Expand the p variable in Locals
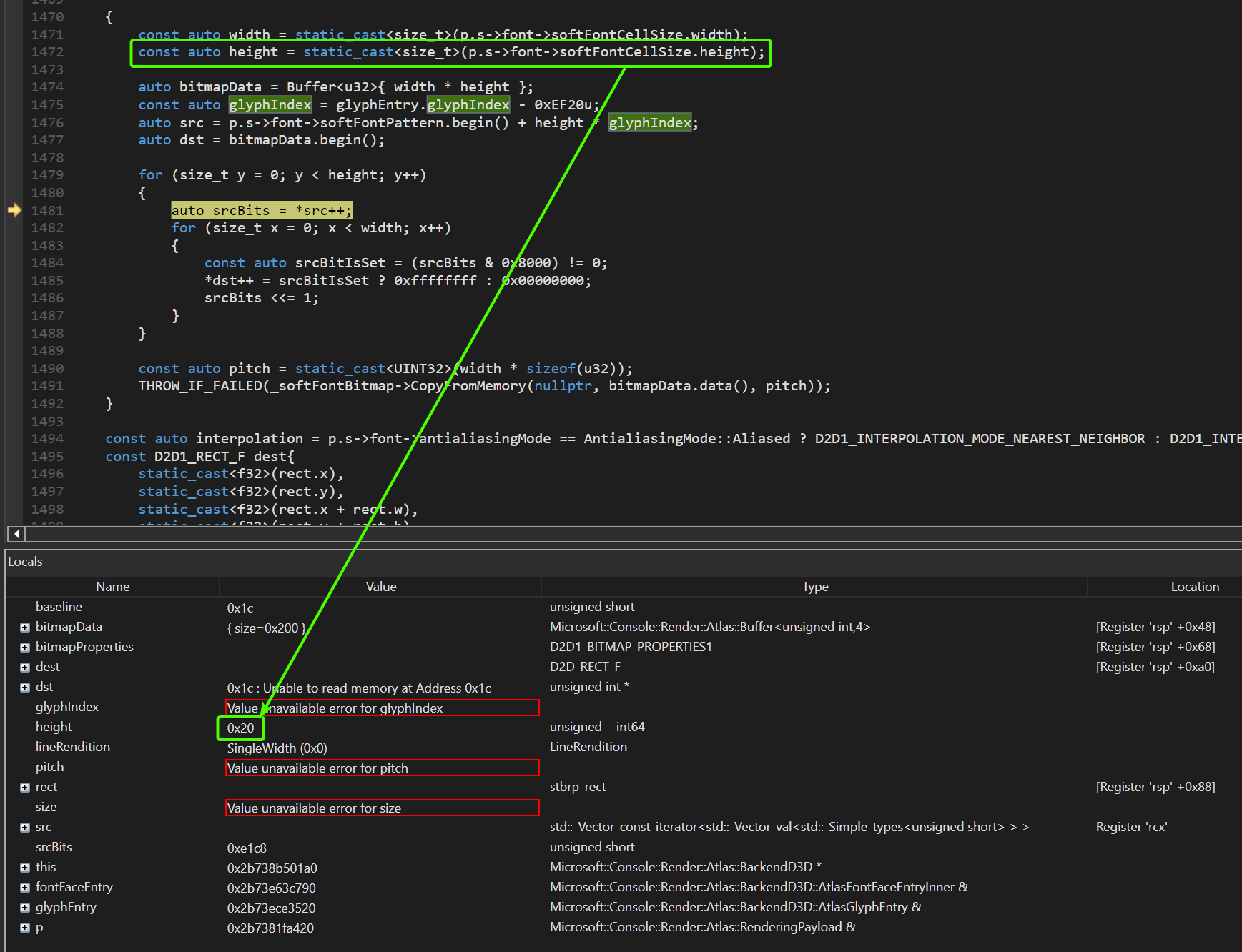 coord(25,927)
